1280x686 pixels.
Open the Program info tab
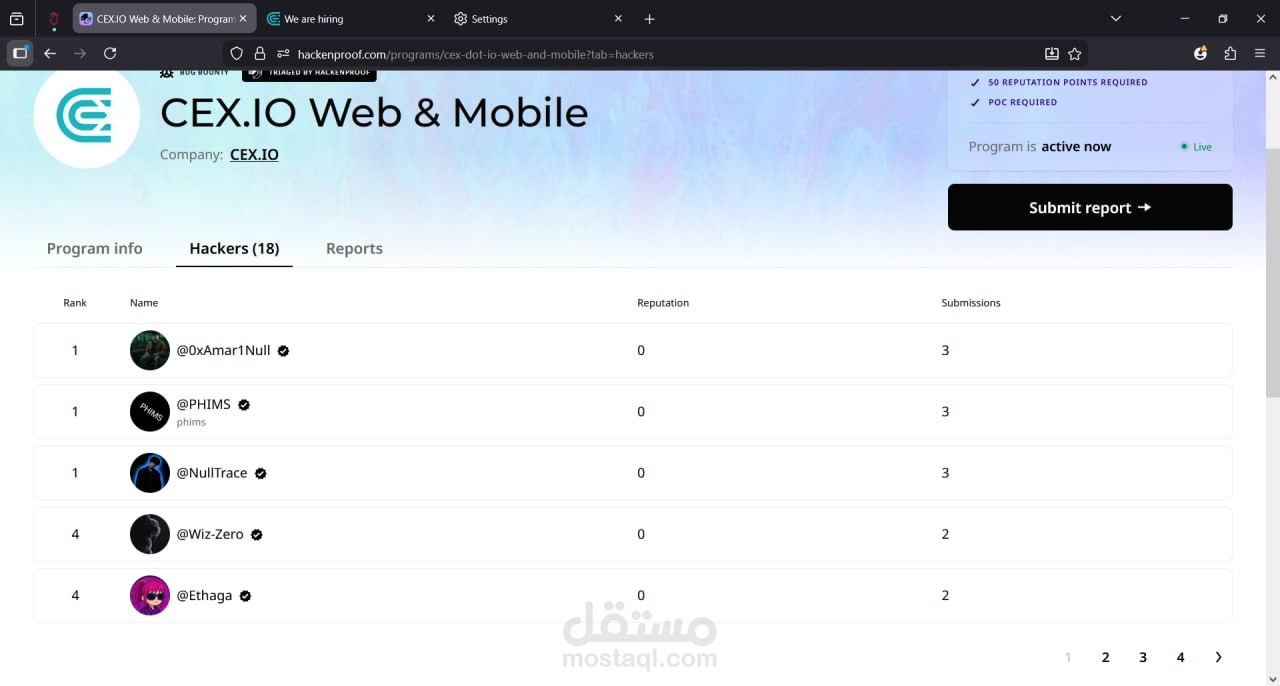(95, 248)
